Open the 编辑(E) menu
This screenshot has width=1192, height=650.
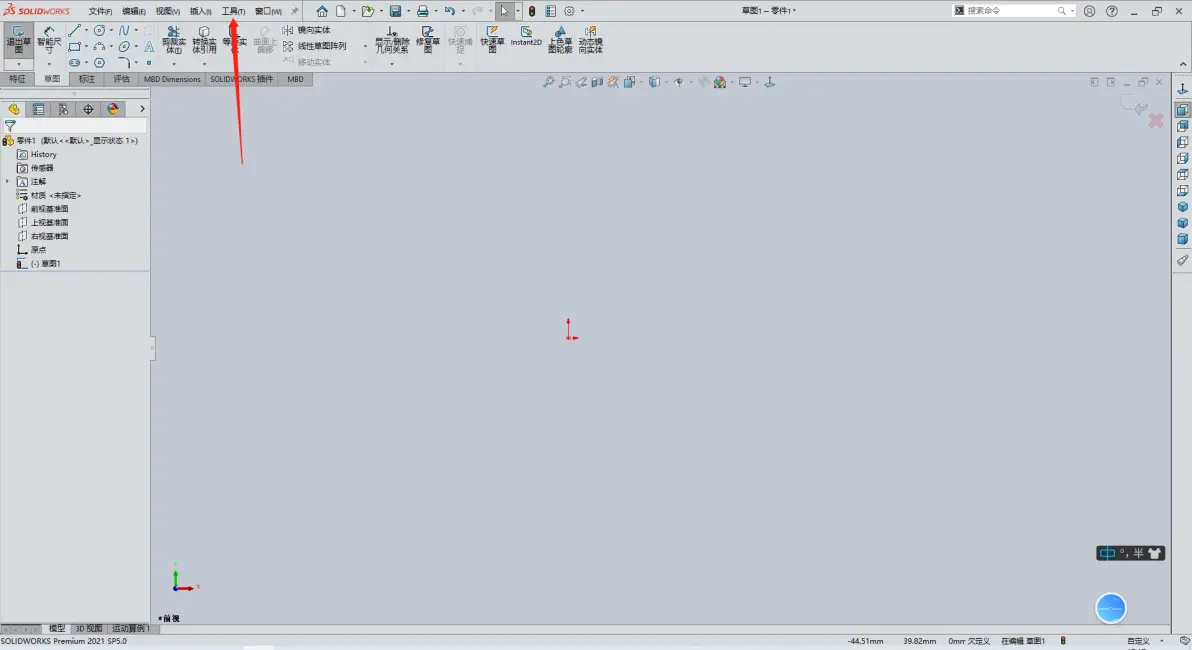pos(134,11)
